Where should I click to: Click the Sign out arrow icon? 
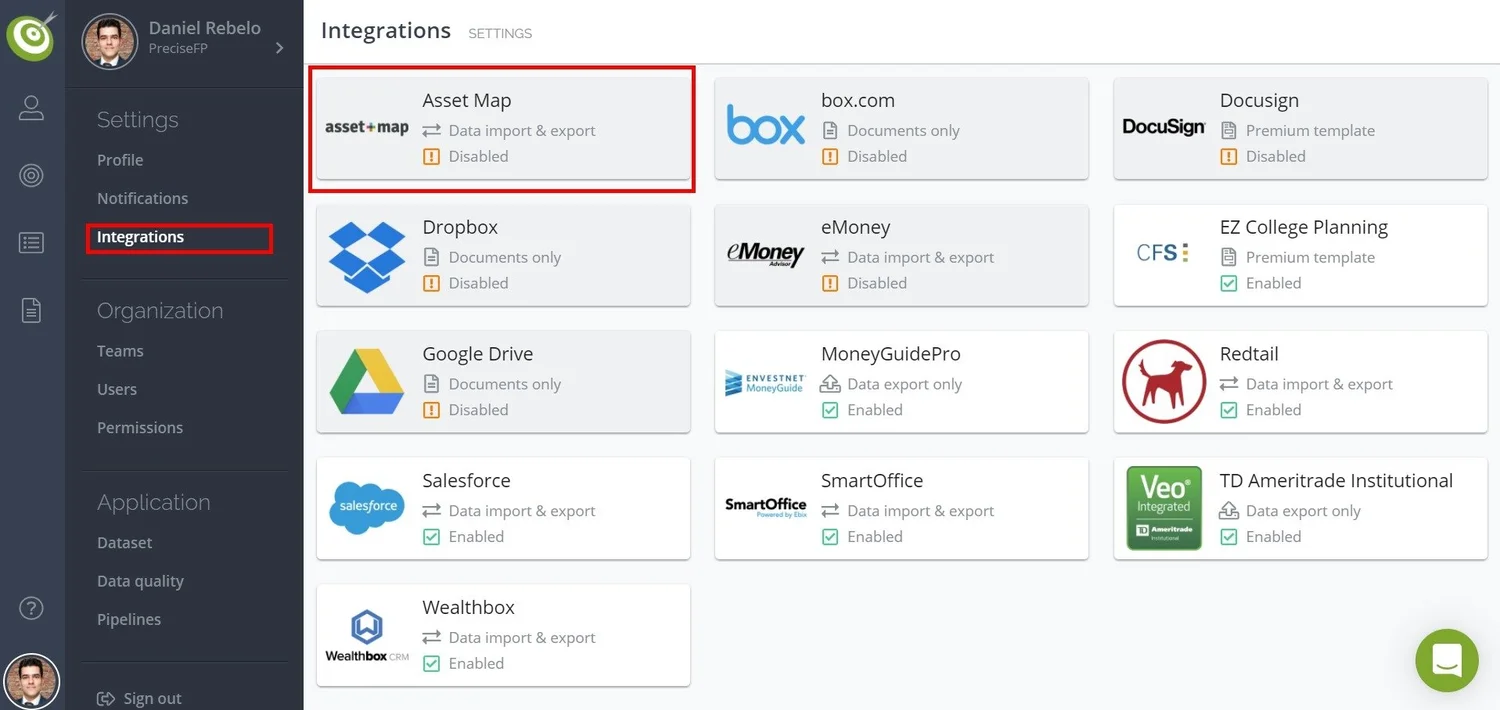tap(105, 699)
